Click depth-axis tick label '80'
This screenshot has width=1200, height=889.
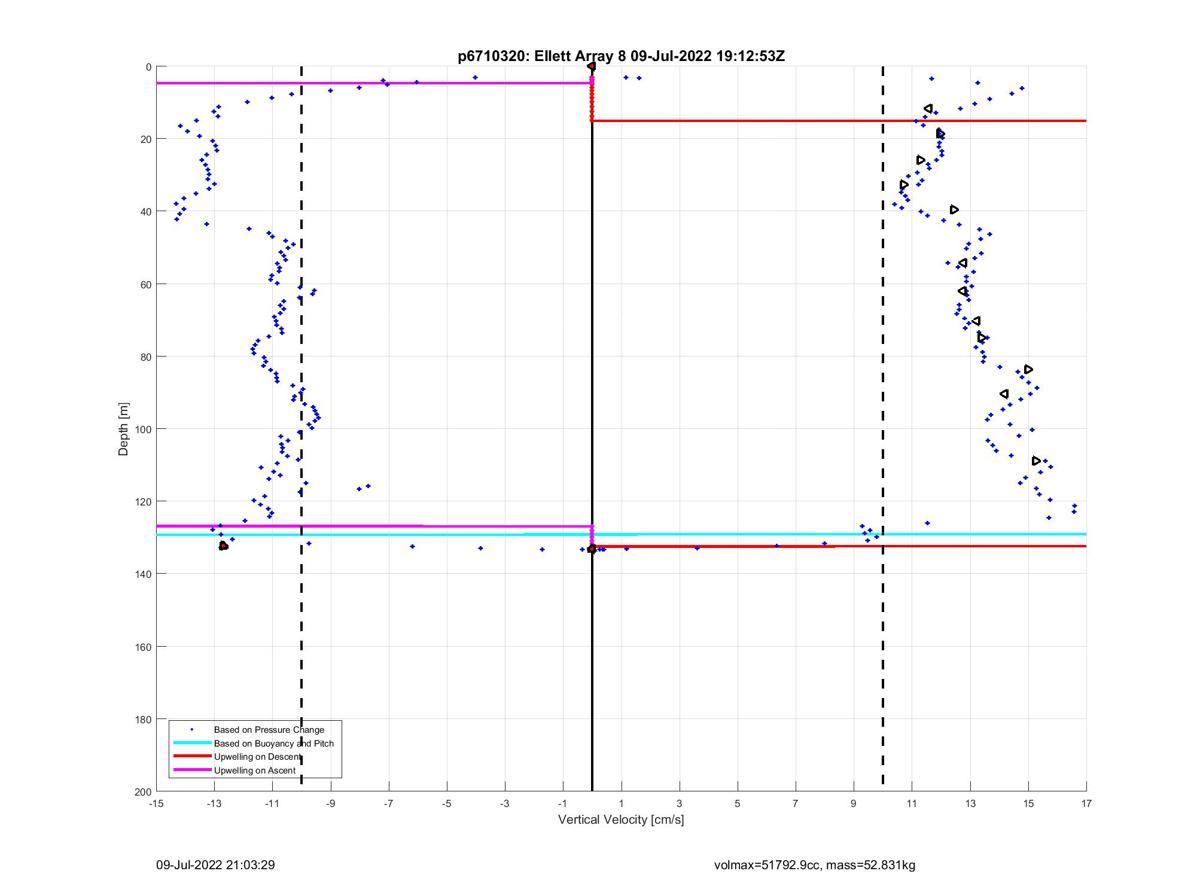click(145, 357)
